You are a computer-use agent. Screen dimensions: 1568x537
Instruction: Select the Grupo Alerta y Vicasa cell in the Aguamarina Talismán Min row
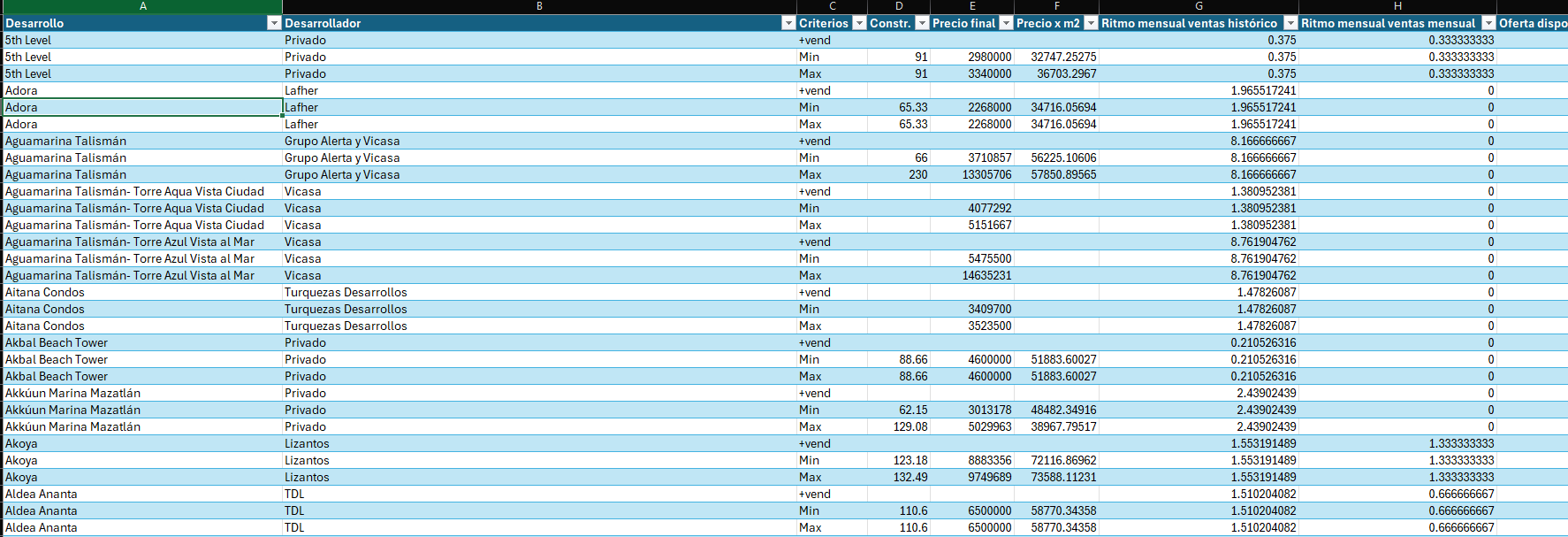tap(539, 157)
